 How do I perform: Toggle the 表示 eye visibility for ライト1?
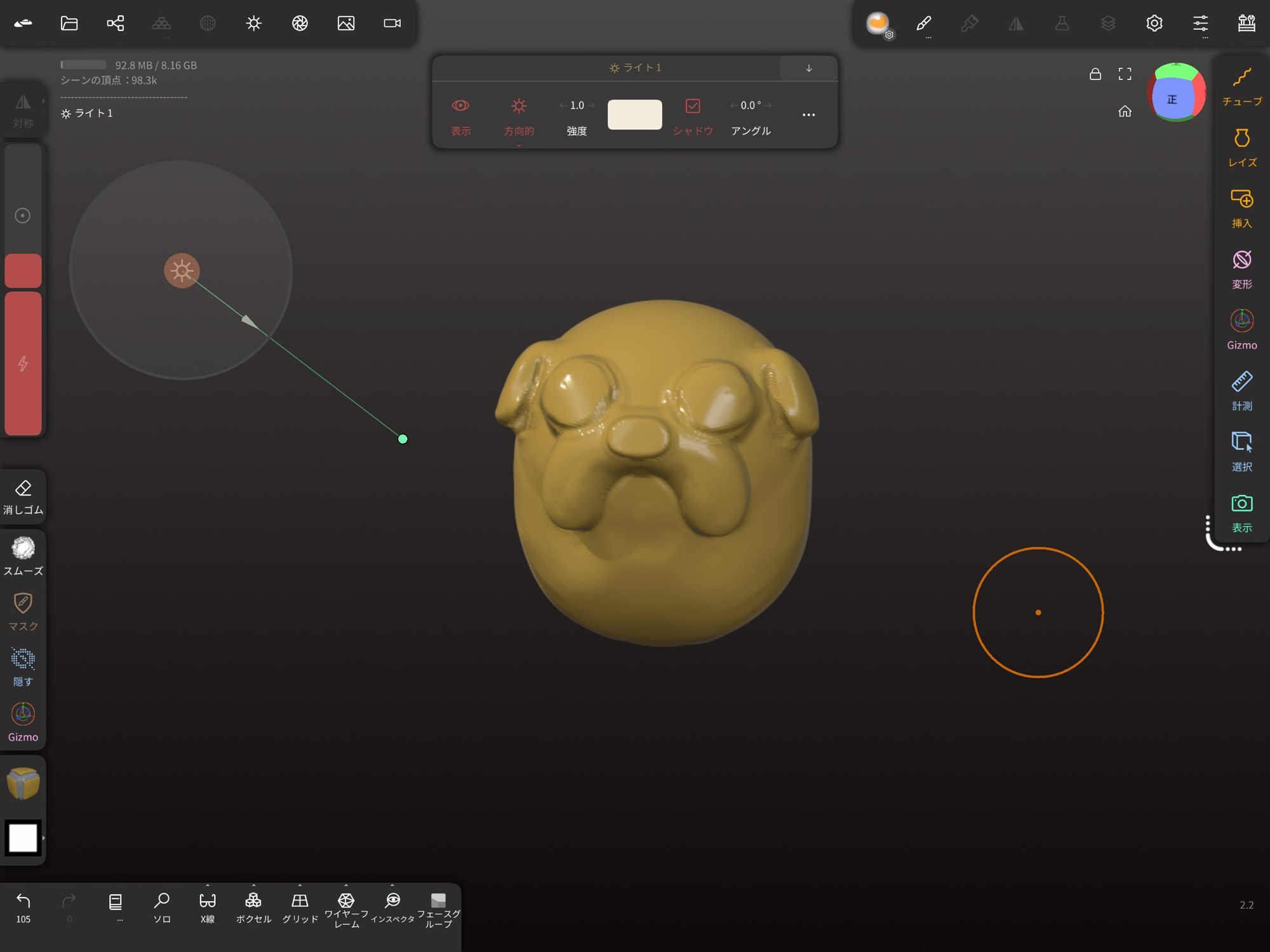460,114
